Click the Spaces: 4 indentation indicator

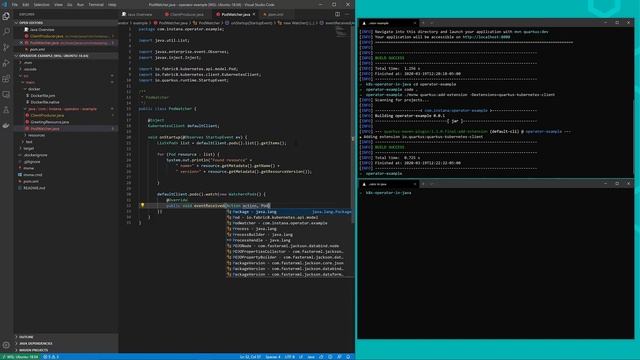click(x=273, y=357)
